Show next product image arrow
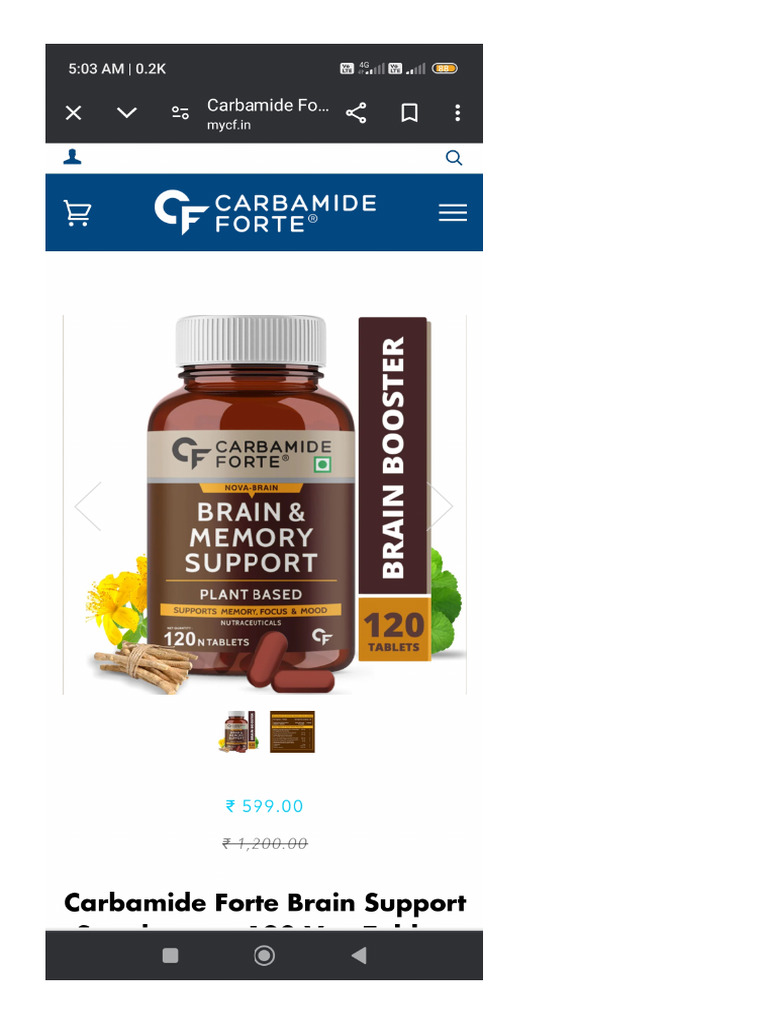This screenshot has height=1024, width=768. (440, 506)
